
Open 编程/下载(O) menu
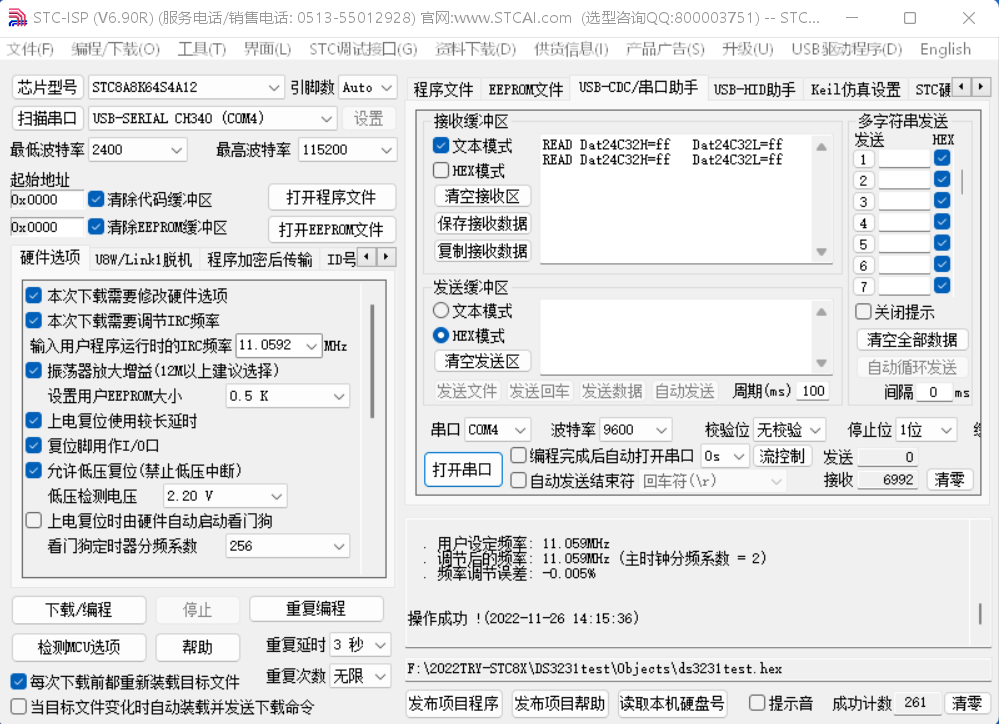[115, 49]
